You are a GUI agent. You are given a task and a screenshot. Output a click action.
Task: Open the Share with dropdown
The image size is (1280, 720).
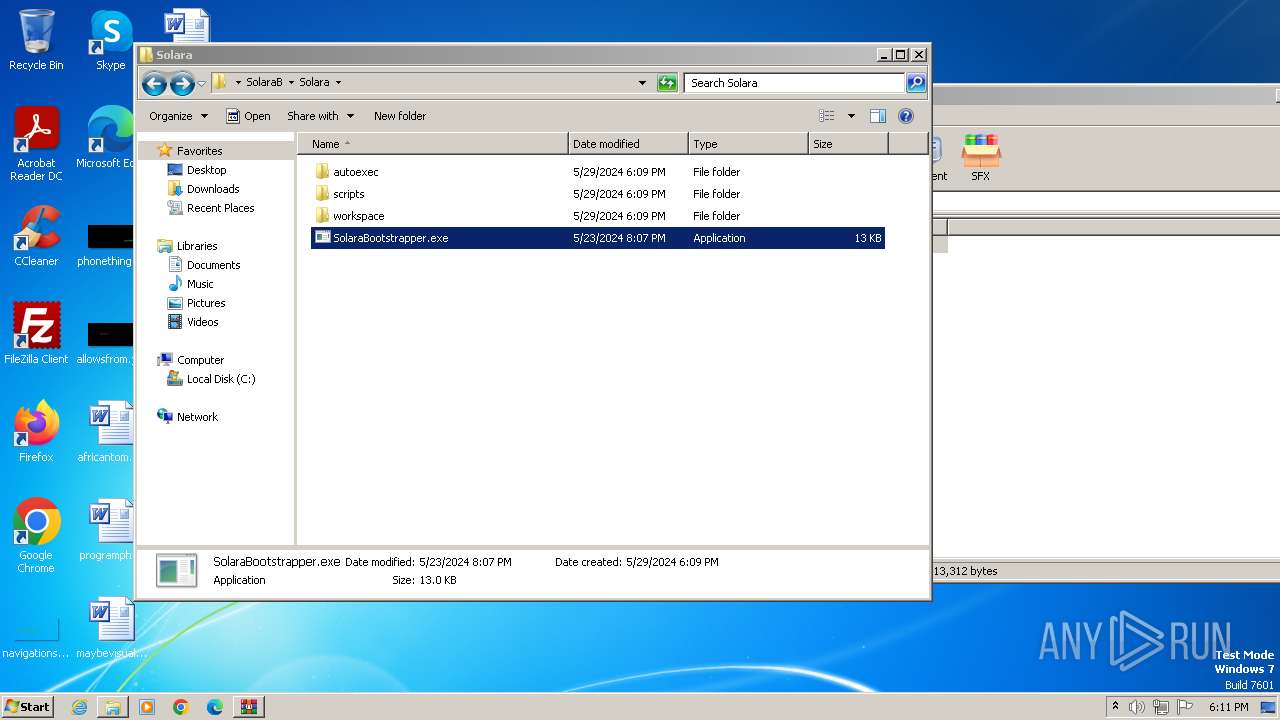(320, 116)
